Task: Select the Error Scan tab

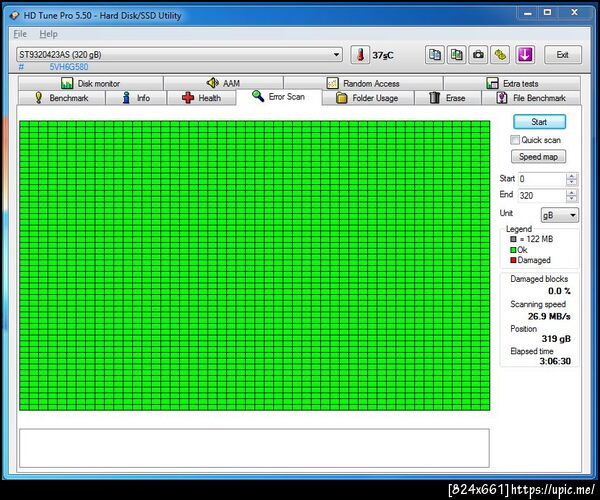Action: [x=279, y=97]
